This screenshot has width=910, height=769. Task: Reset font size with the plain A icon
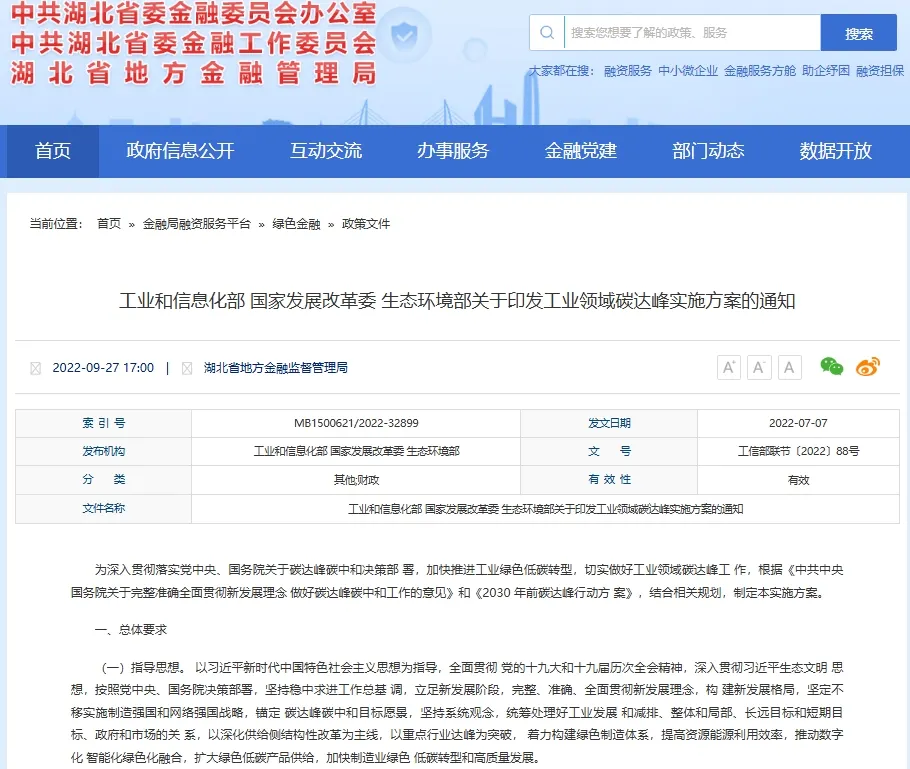pyautogui.click(x=789, y=367)
